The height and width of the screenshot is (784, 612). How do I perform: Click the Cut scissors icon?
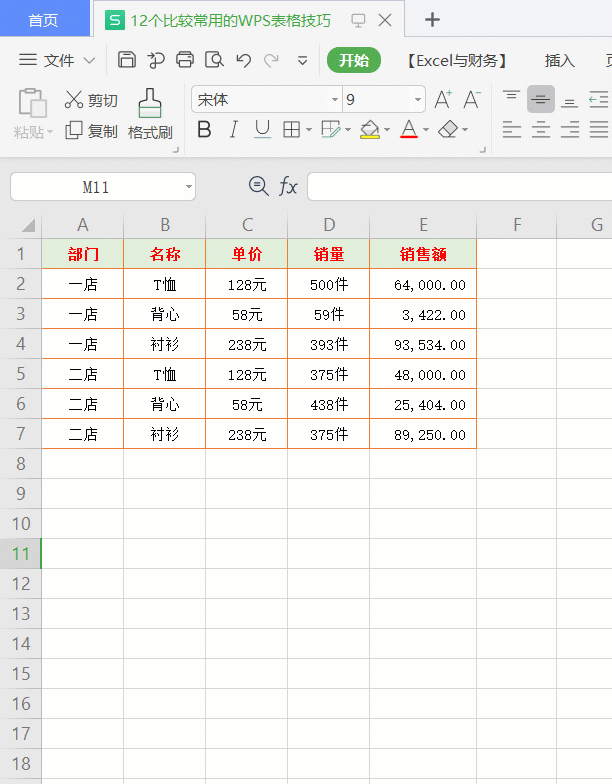coord(74,100)
